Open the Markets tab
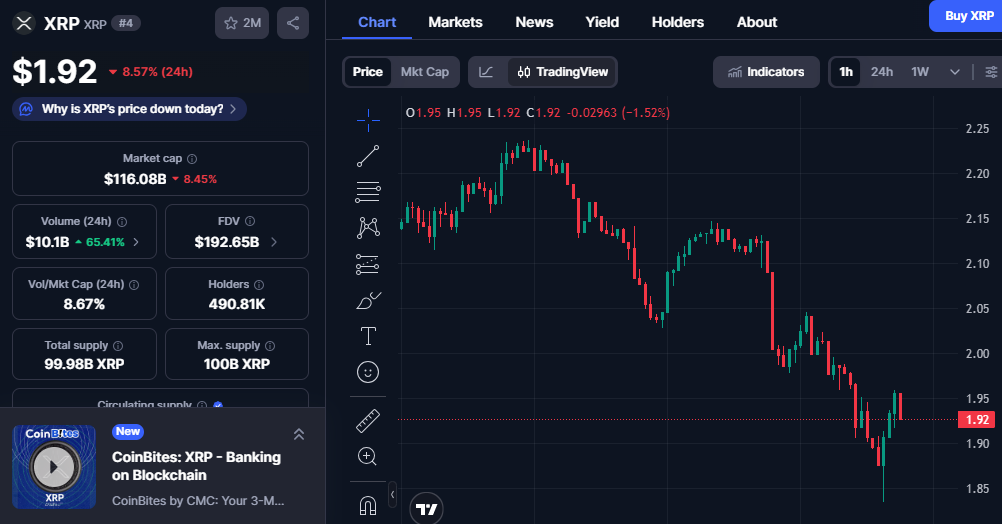 tap(455, 22)
